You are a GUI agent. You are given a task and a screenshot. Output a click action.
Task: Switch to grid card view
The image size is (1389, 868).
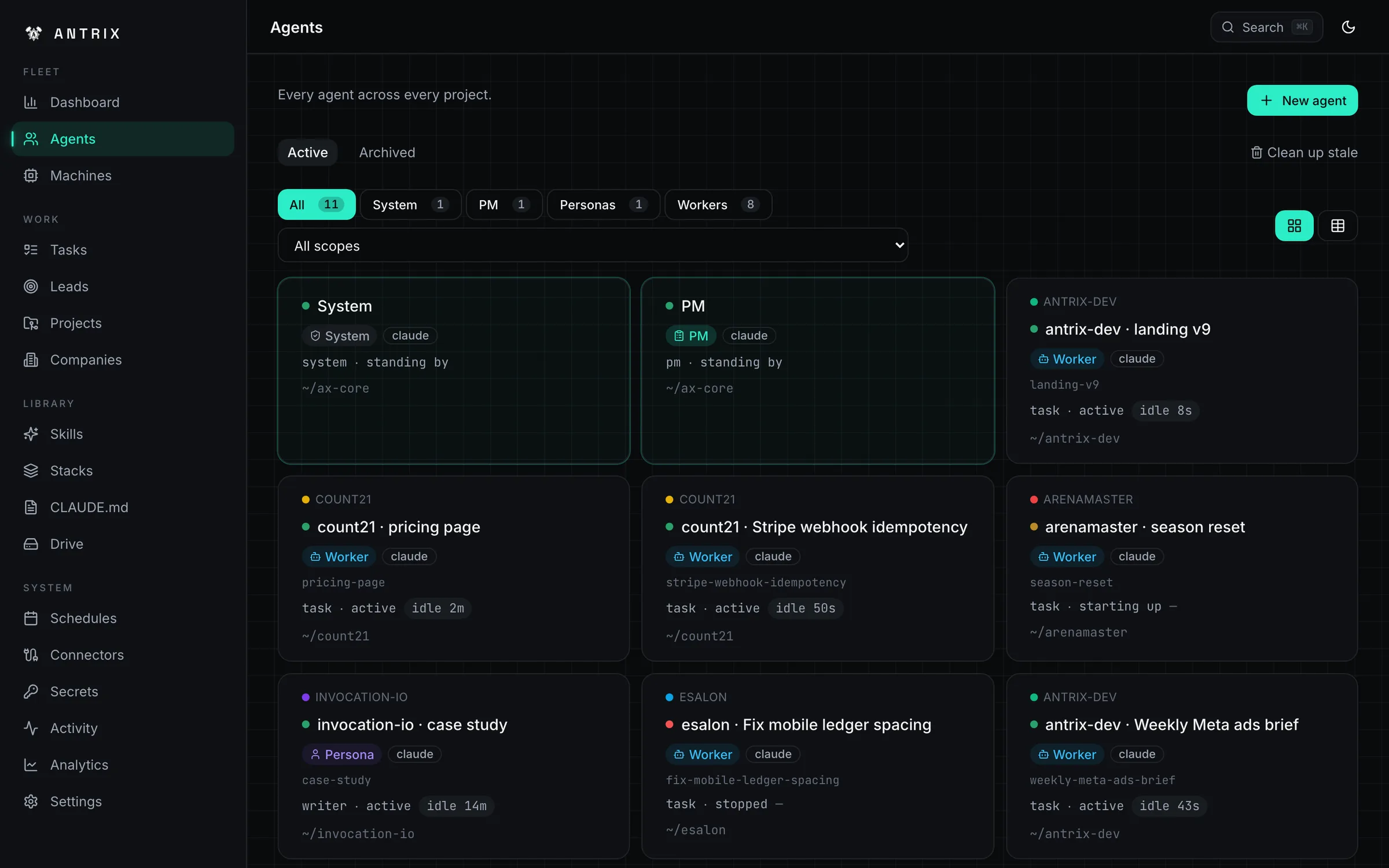click(1294, 226)
